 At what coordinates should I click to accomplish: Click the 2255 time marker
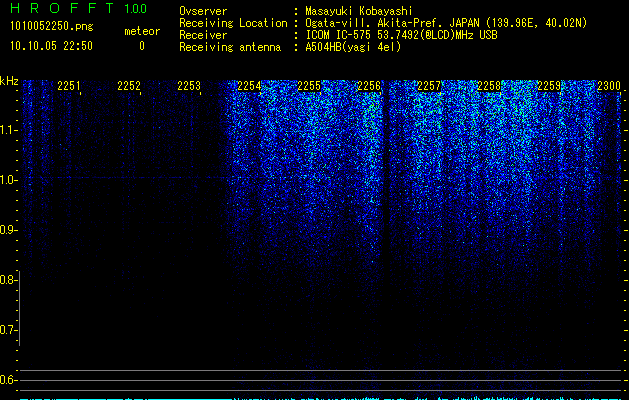click(309, 86)
